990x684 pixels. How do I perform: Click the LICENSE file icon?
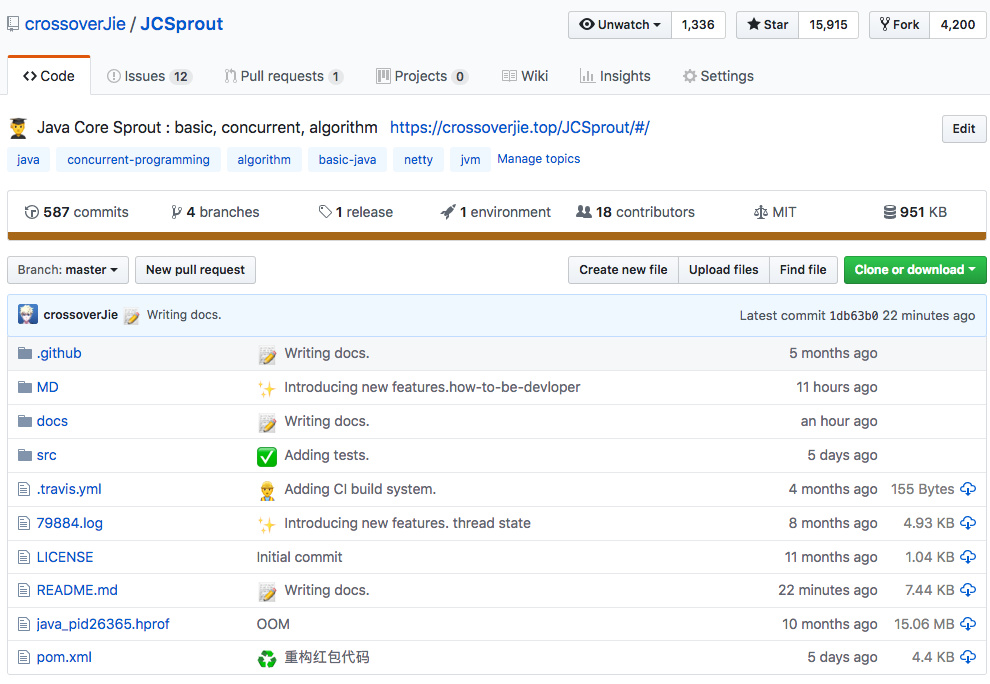25,557
